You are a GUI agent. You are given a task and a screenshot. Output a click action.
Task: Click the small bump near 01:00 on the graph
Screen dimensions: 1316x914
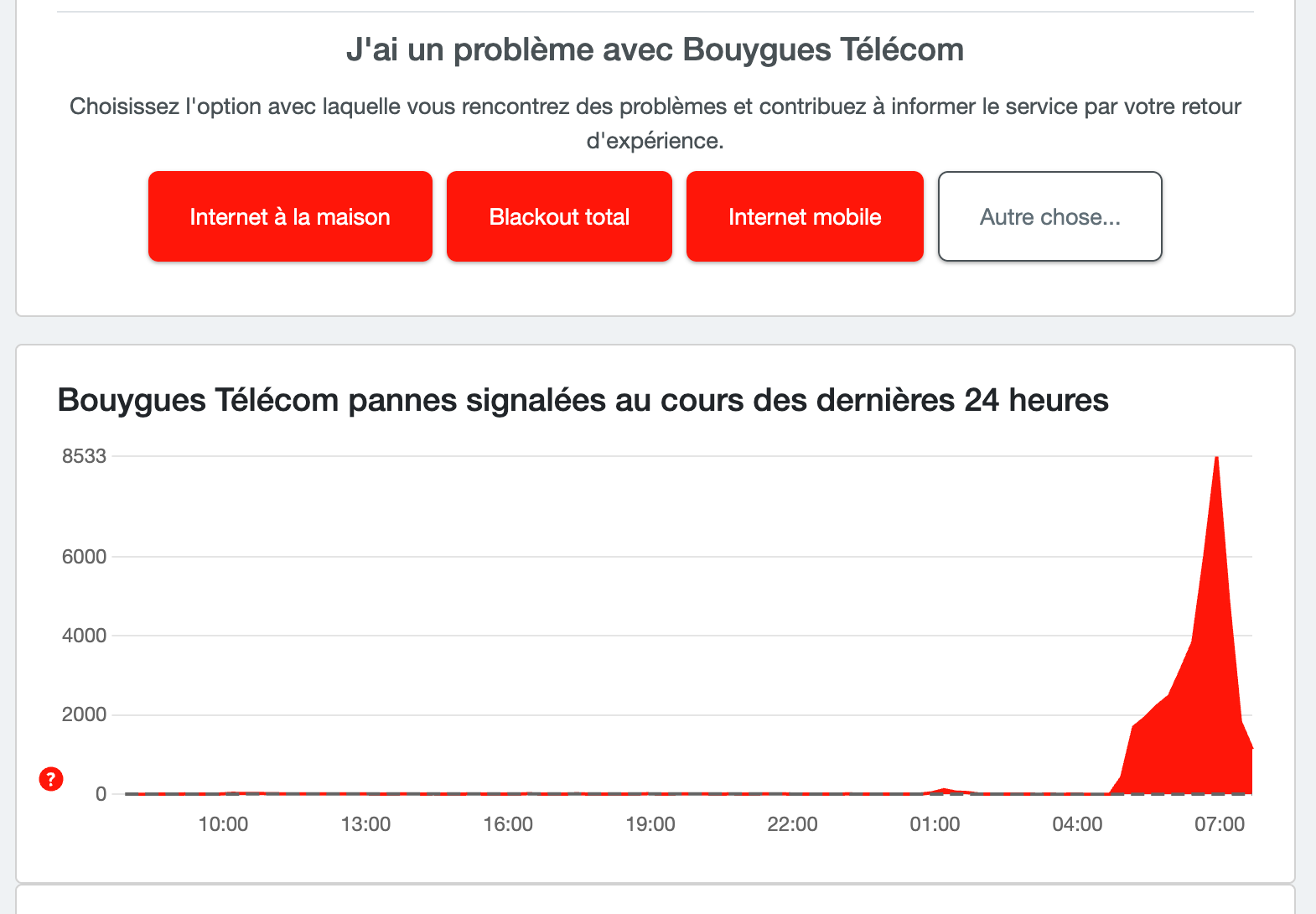coord(945,790)
